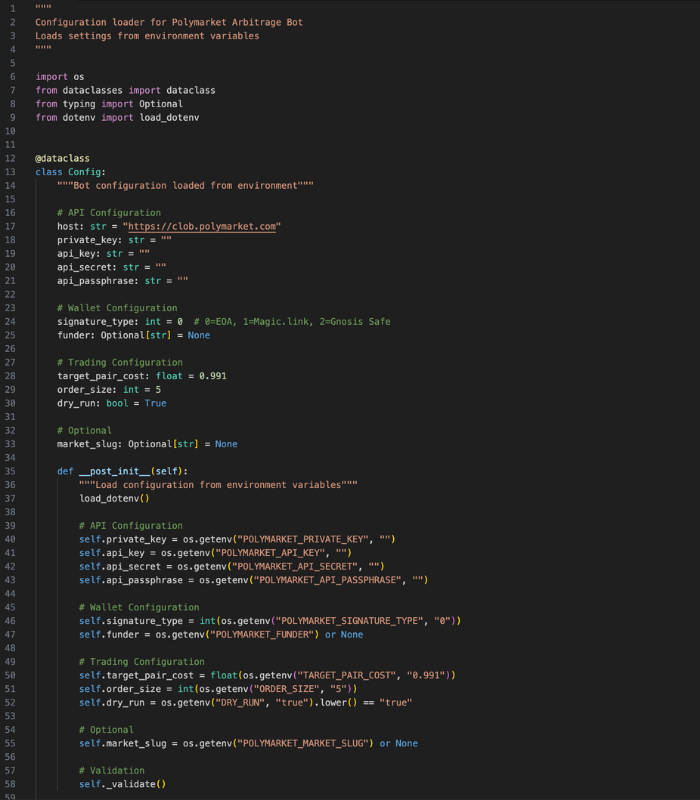Click the '0=EOA, 1=Magic.link, 2=Gnosis Safe' comment
Viewport: 700px width, 800px height.
pos(292,322)
